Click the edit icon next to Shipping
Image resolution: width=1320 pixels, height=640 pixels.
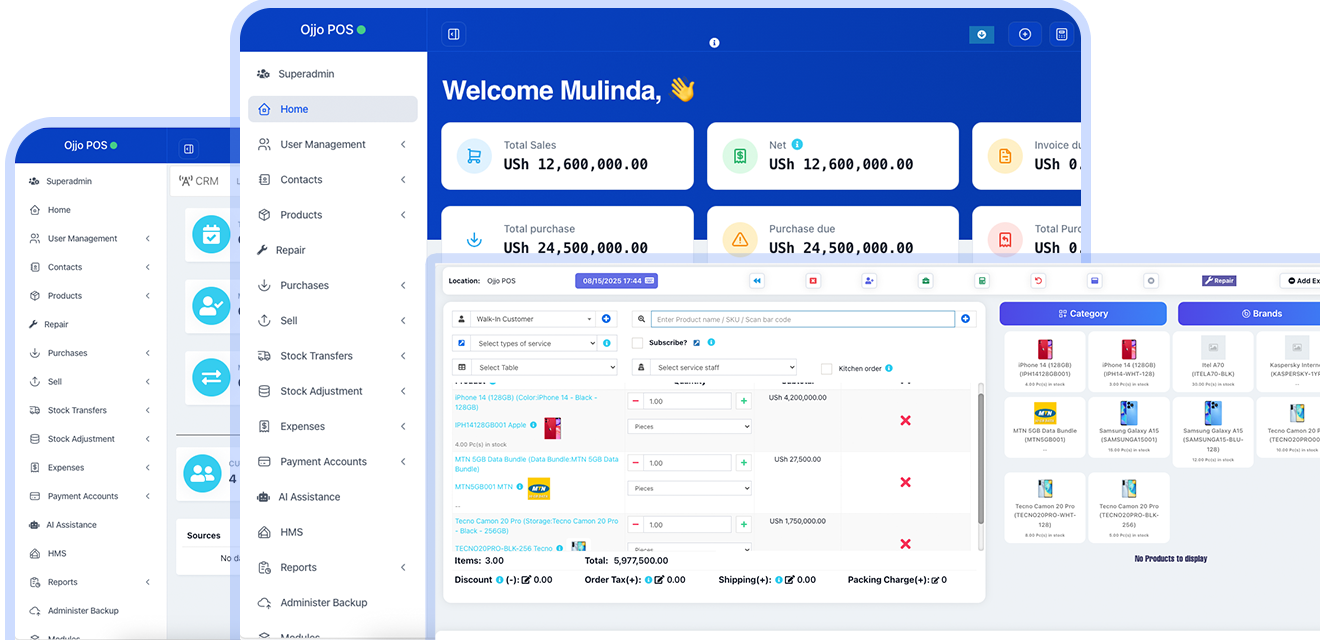pyautogui.click(x=790, y=580)
